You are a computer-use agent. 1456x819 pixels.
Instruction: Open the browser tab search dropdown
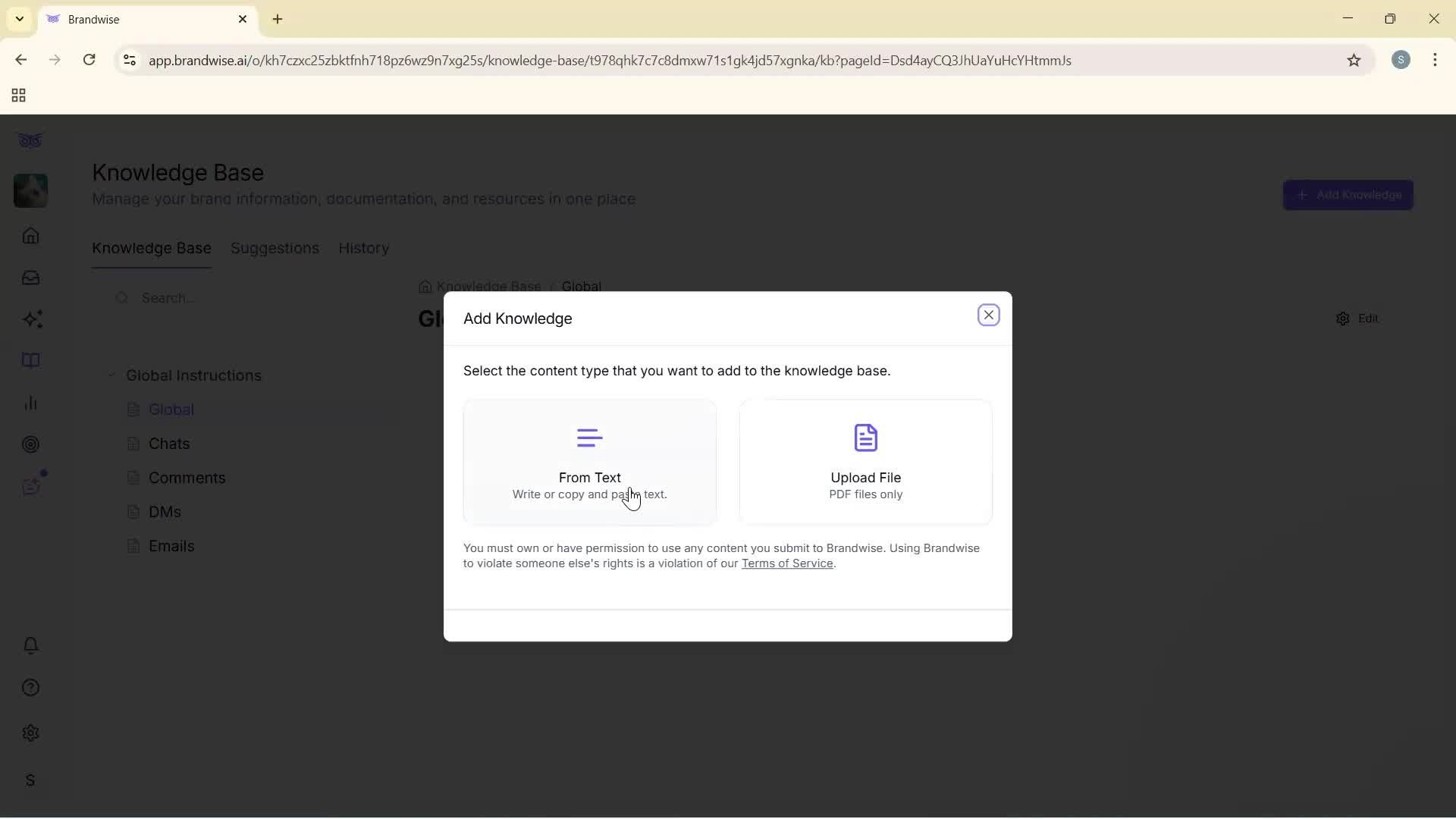[18, 19]
